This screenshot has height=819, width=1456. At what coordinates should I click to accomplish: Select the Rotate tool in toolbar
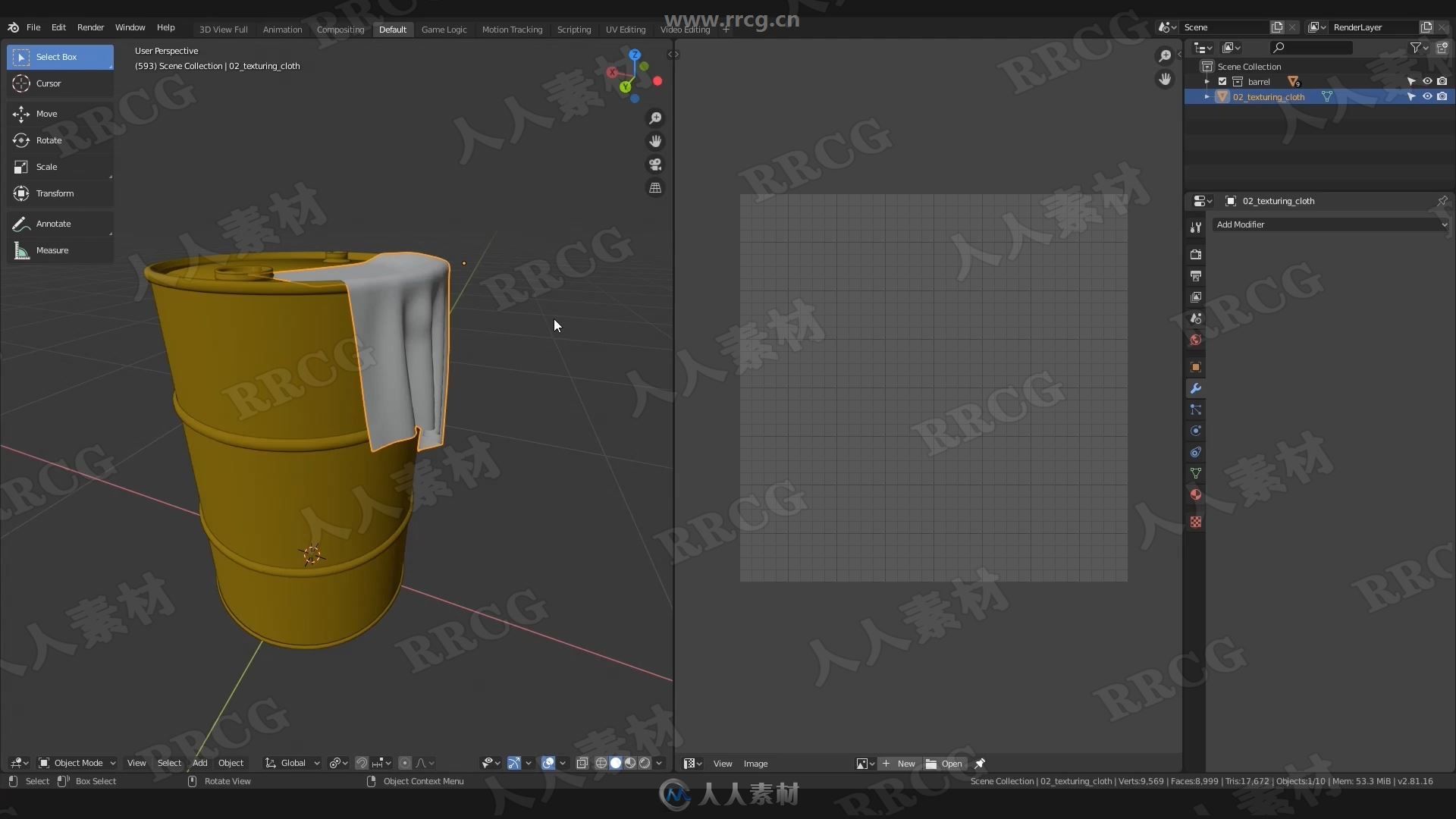[48, 140]
